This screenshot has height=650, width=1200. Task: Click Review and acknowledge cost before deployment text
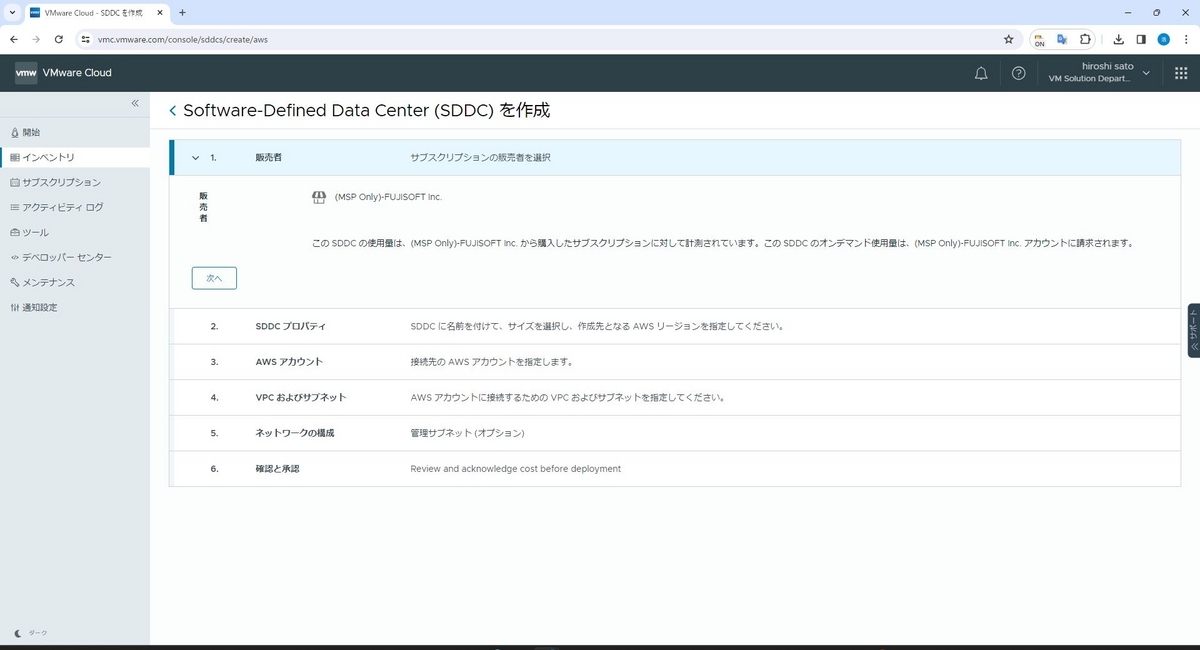(x=515, y=468)
